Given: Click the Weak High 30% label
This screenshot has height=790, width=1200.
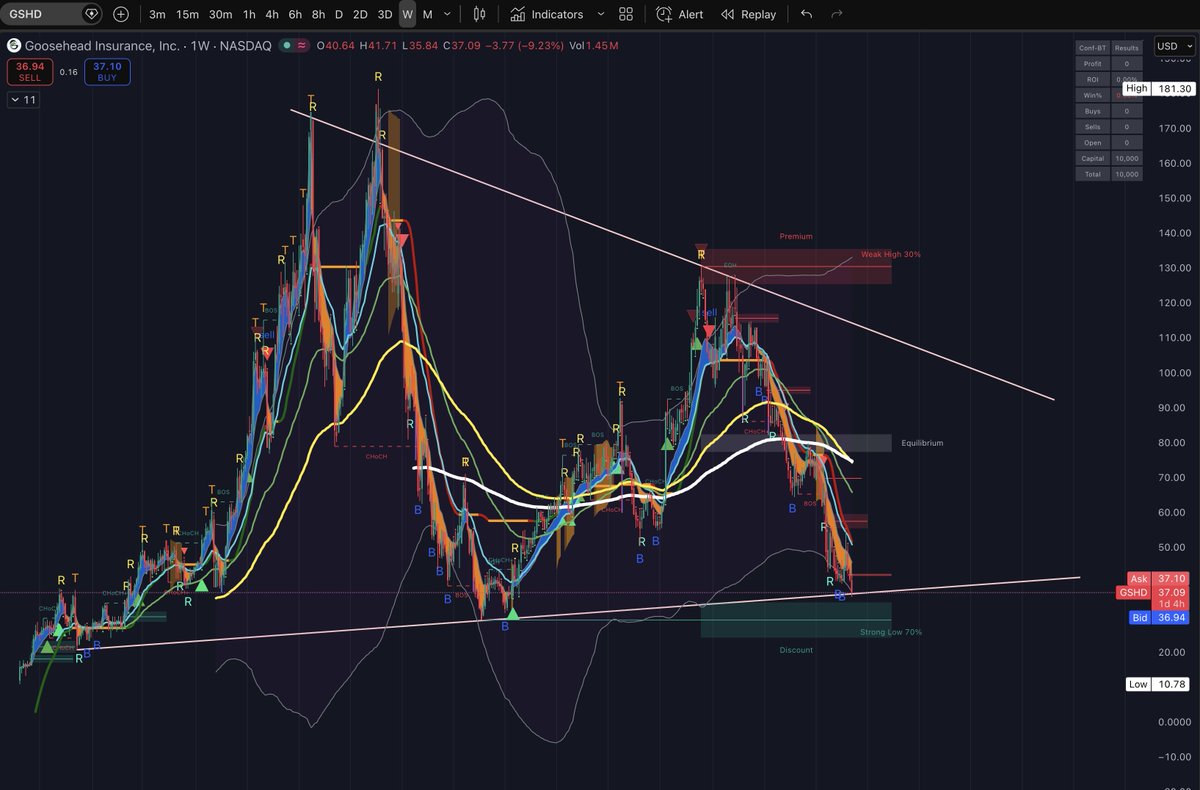Looking at the screenshot, I should click(x=890, y=254).
